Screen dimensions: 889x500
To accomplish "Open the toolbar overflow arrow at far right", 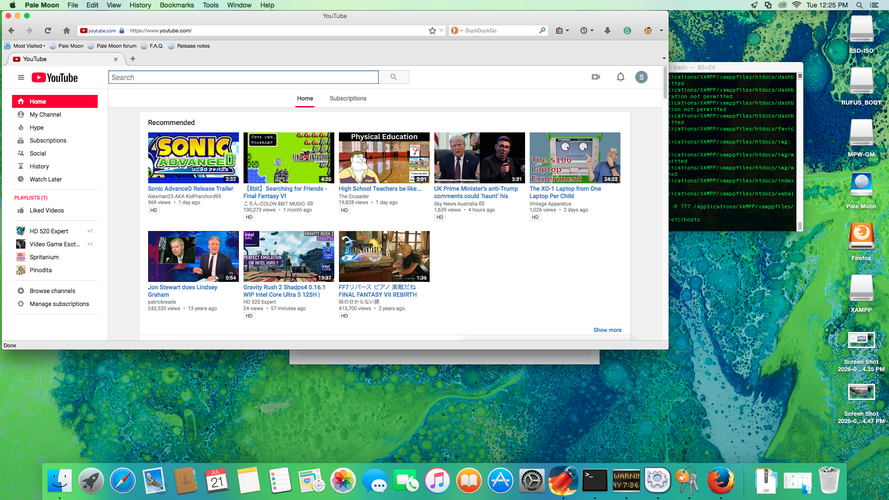I will (x=661, y=31).
